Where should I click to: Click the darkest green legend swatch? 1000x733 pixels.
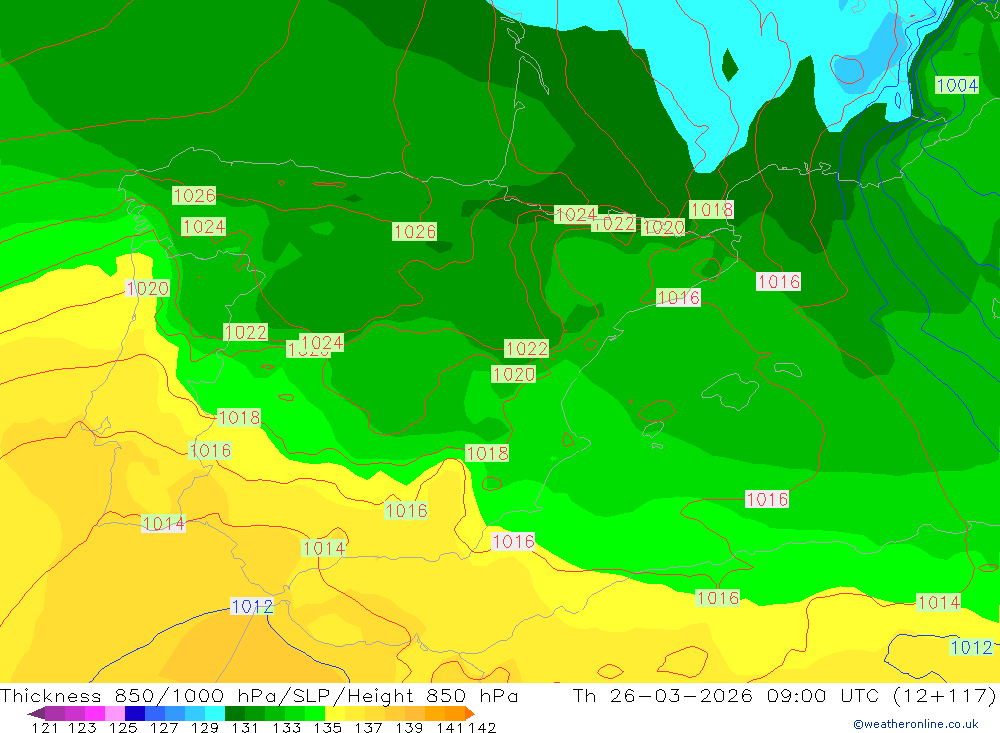[x=235, y=713]
